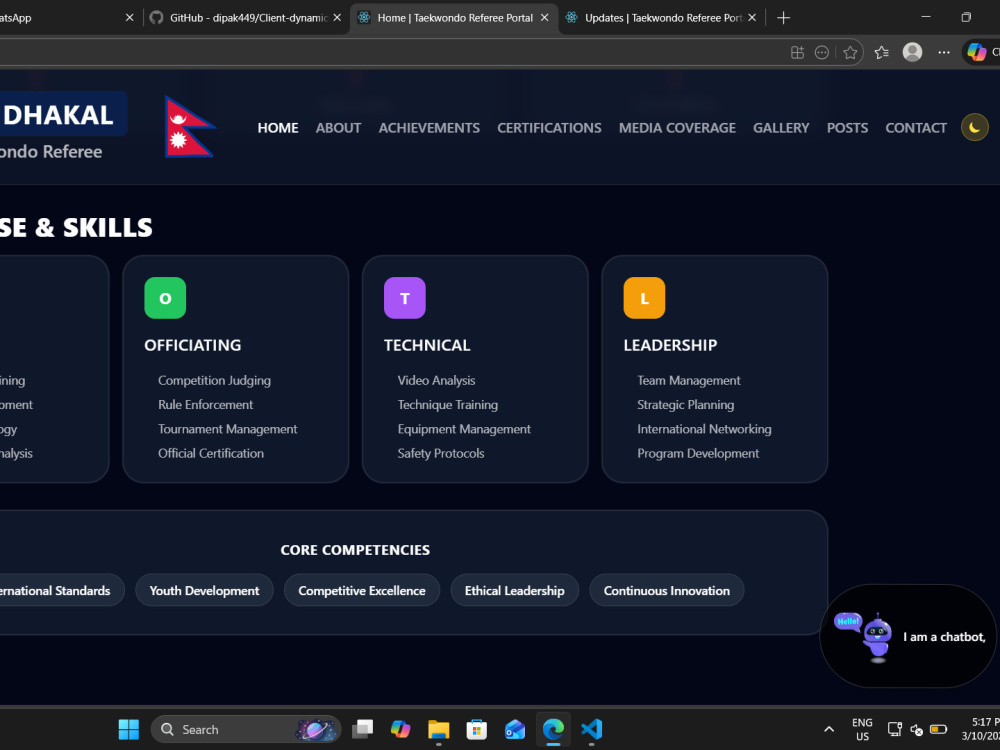Click Strategic Planning text

pyautogui.click(x=686, y=404)
